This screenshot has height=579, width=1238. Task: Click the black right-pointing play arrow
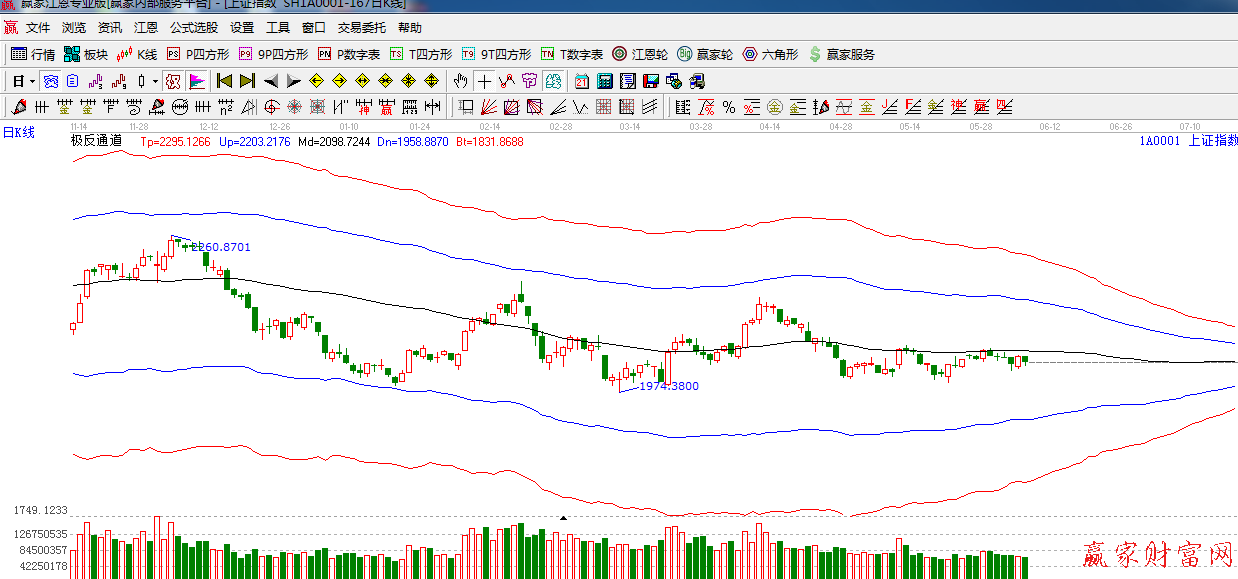point(294,81)
